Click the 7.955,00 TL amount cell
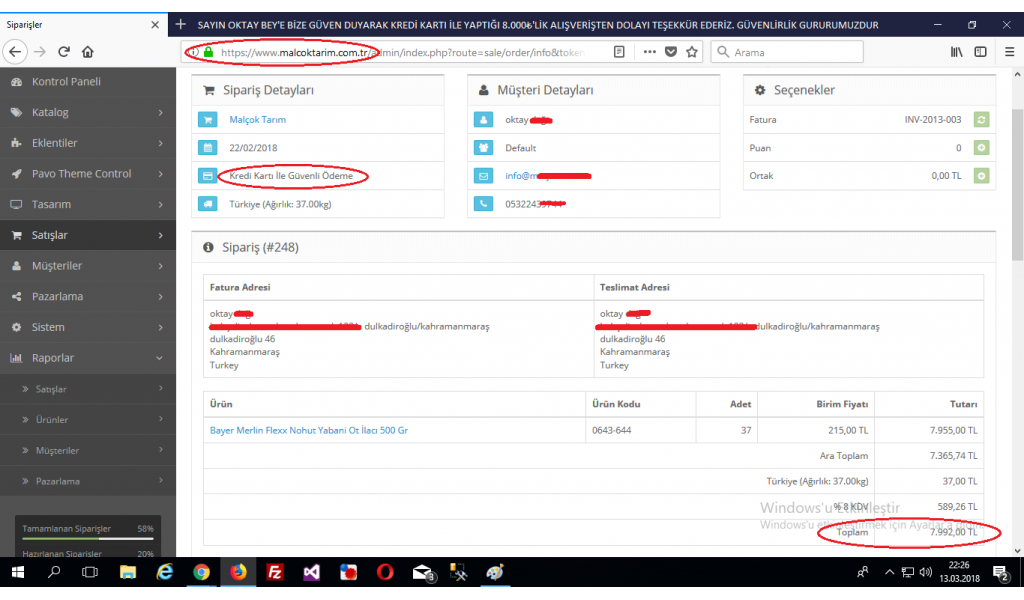This screenshot has width=1024, height=600. pyautogui.click(x=929, y=430)
